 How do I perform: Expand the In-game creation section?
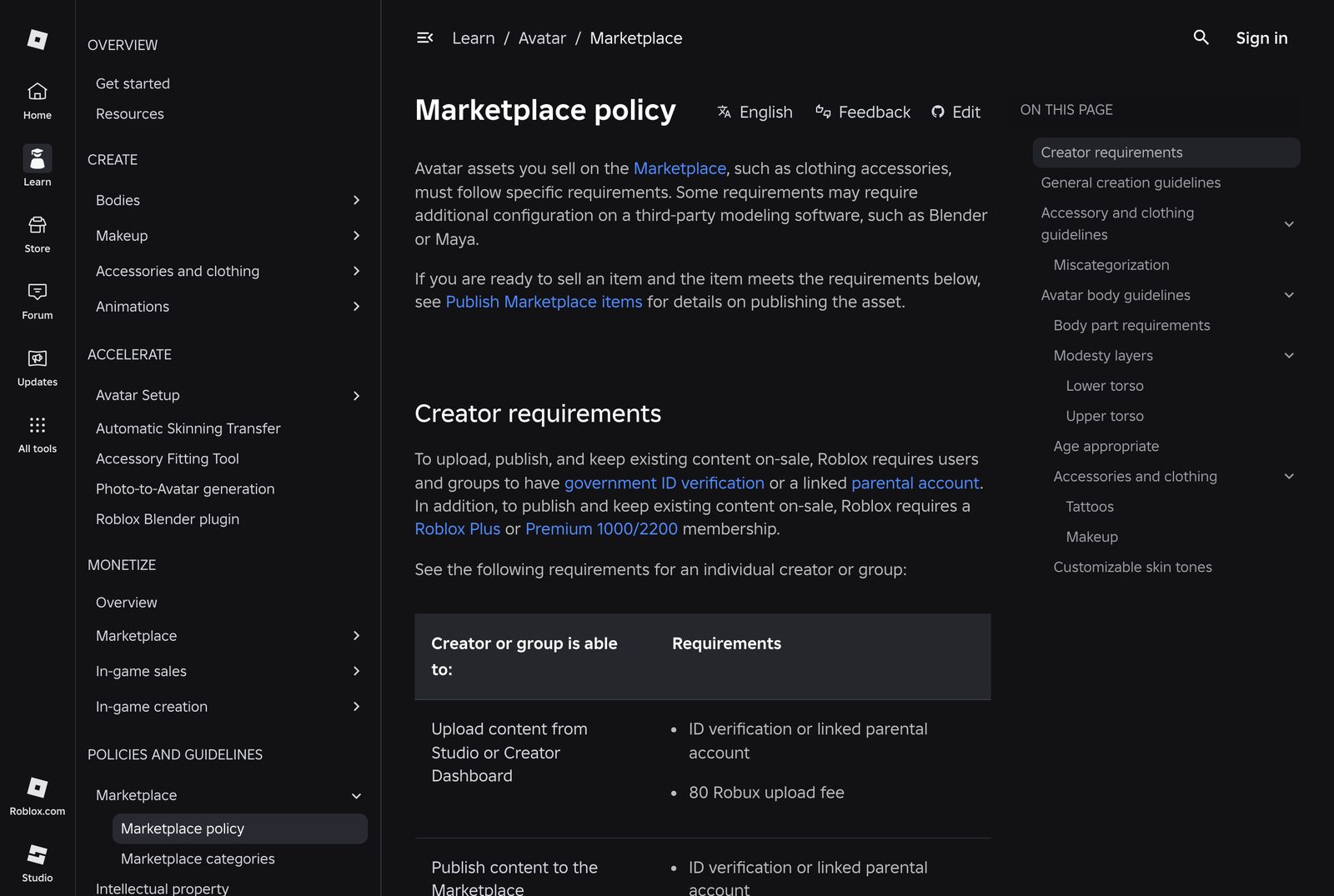coord(356,707)
